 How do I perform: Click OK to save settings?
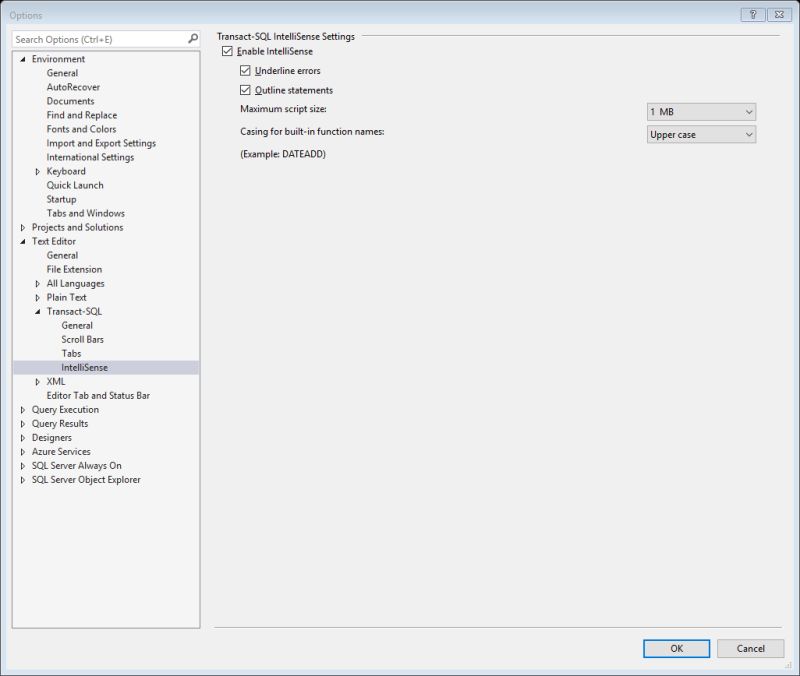click(676, 648)
